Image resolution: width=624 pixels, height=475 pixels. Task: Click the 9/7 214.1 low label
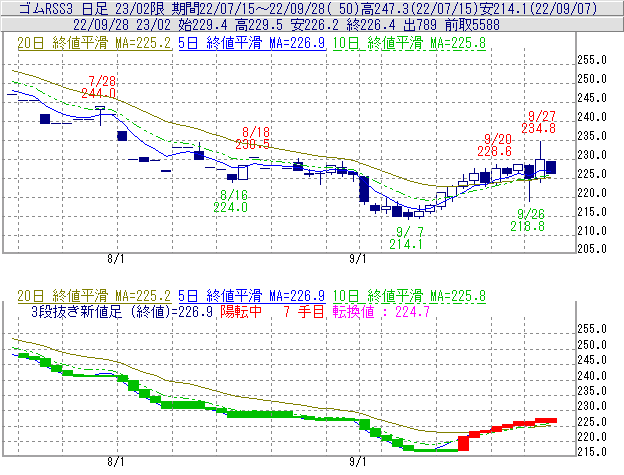click(406, 238)
